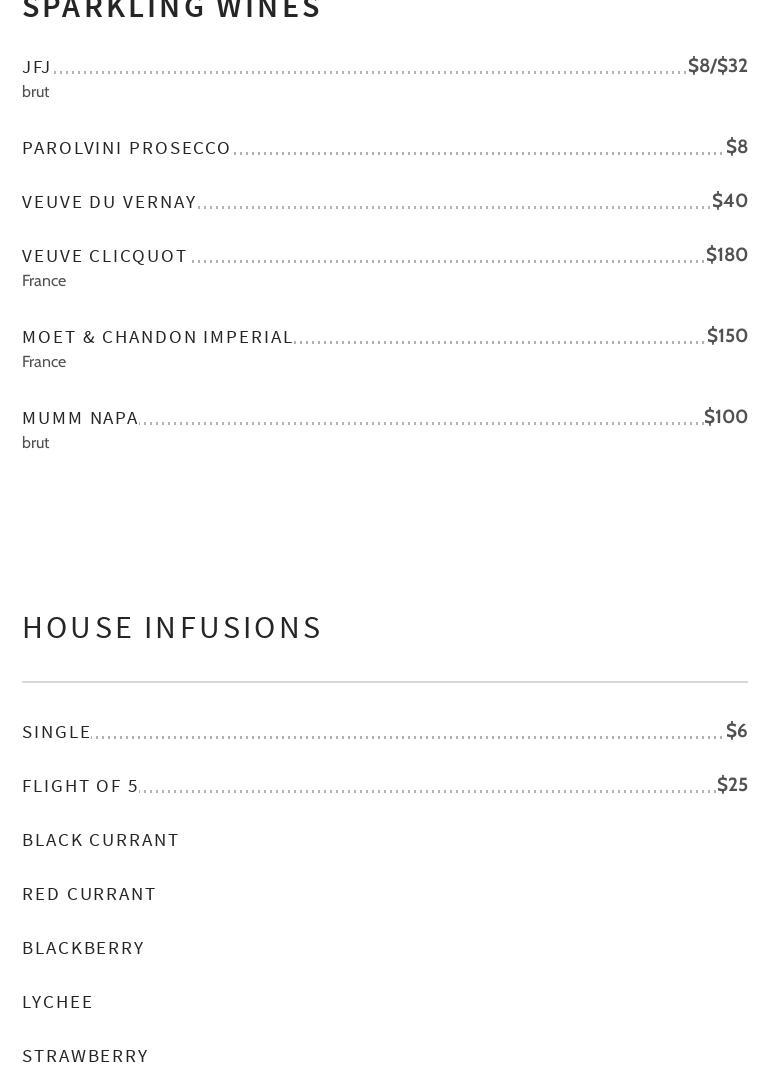
Task: Select the Single infusion option
Action: pos(57,733)
